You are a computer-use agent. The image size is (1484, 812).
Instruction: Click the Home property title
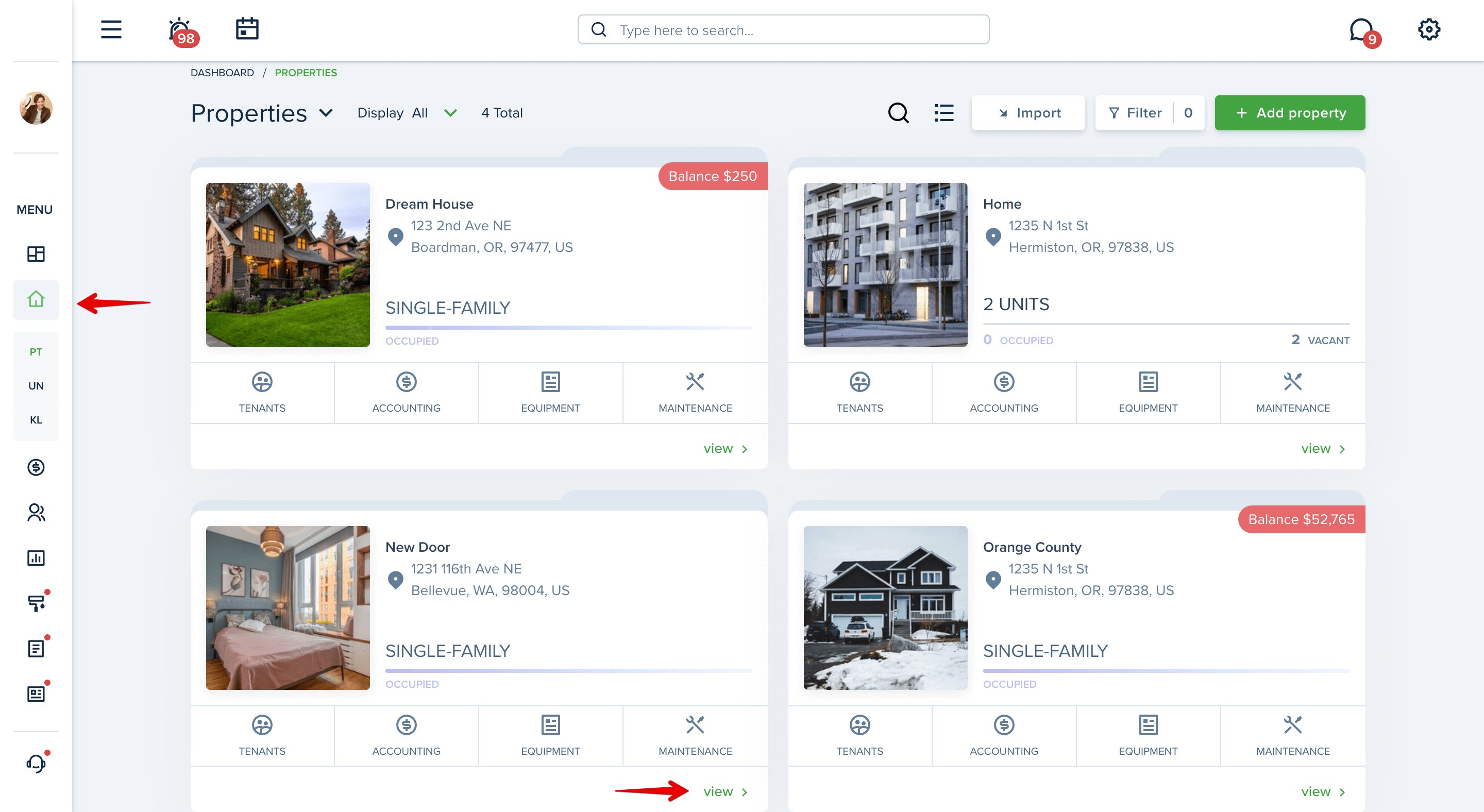pyautogui.click(x=1002, y=204)
